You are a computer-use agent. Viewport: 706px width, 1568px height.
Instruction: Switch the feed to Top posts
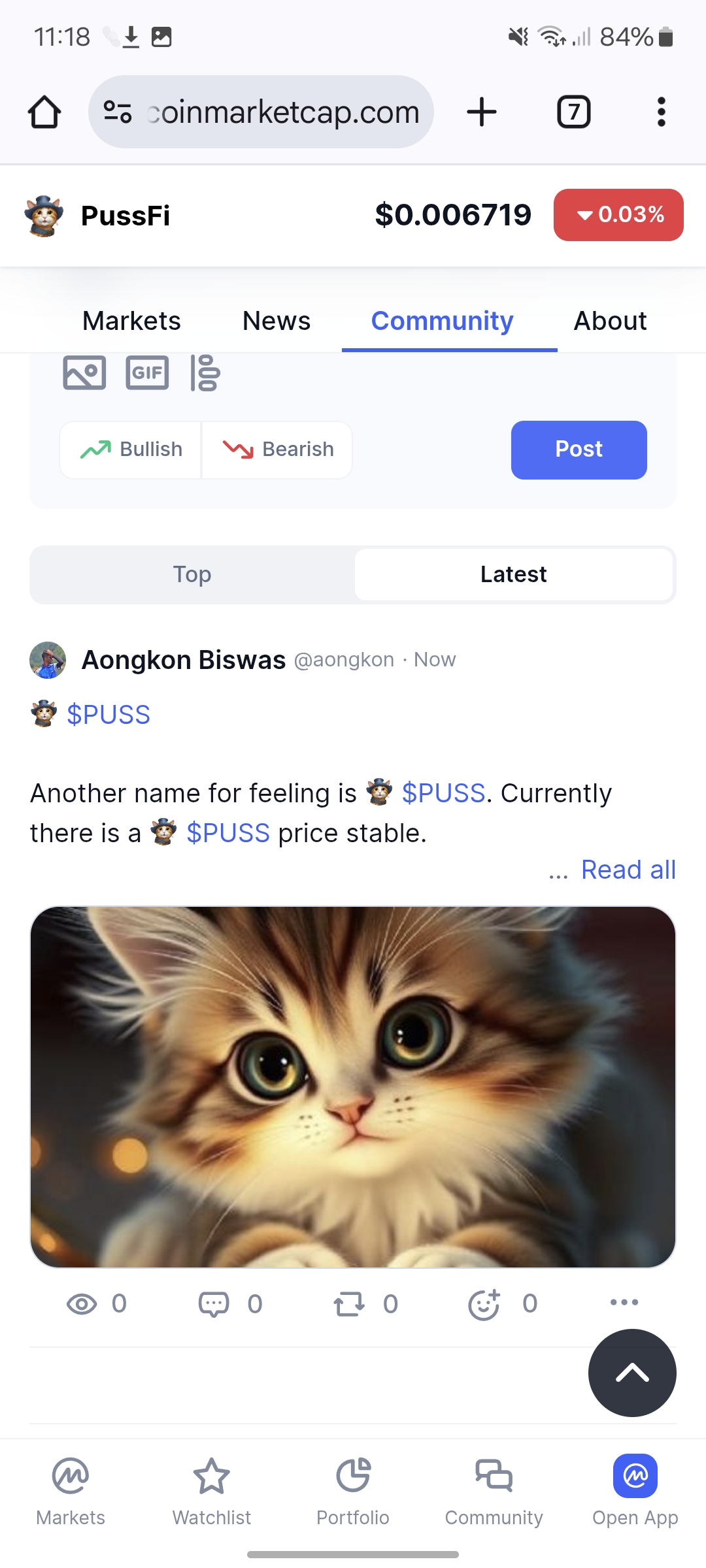point(192,574)
